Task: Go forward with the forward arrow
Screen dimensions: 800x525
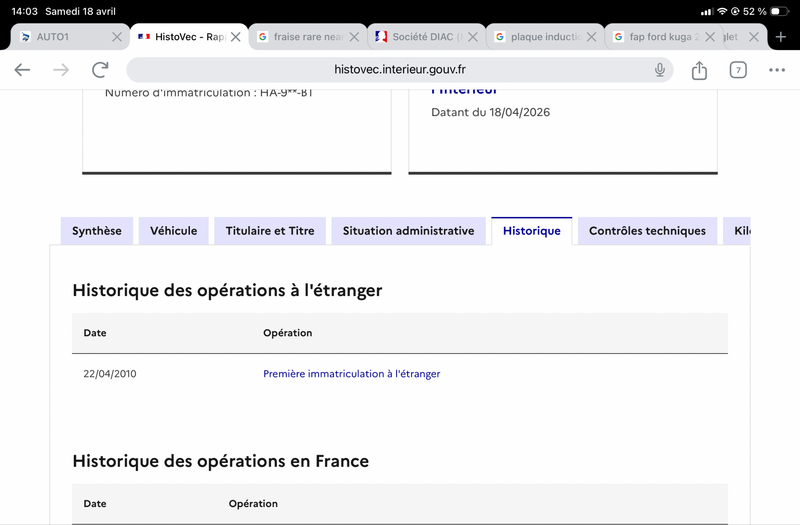Action: click(x=61, y=70)
